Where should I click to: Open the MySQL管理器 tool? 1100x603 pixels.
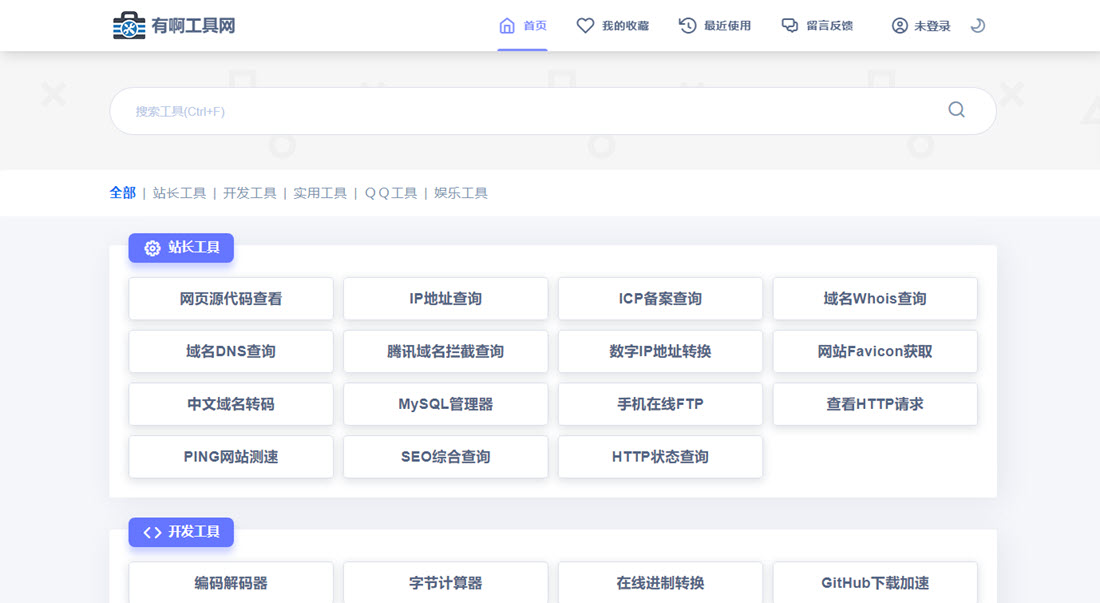click(445, 404)
